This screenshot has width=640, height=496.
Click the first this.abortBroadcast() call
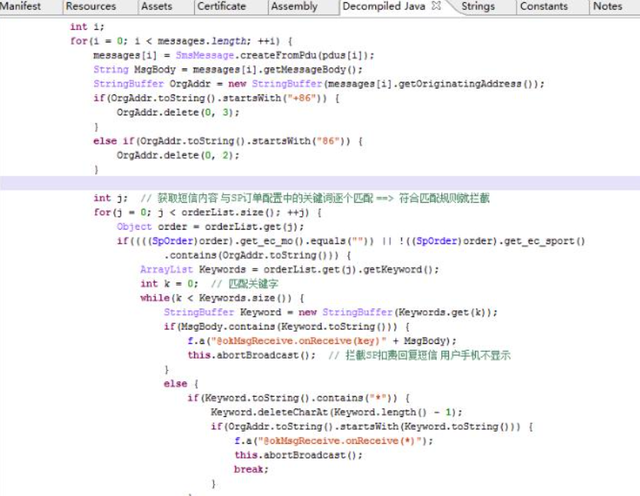coord(251,355)
